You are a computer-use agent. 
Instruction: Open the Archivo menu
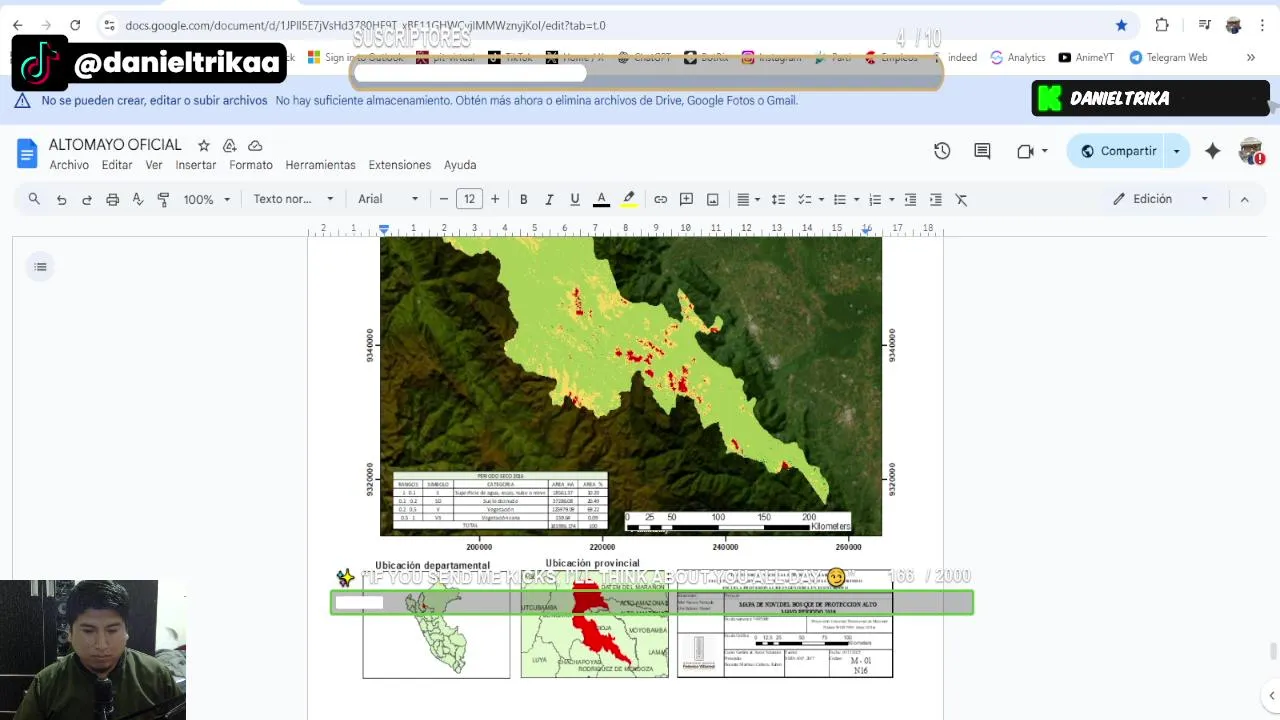[x=69, y=165]
